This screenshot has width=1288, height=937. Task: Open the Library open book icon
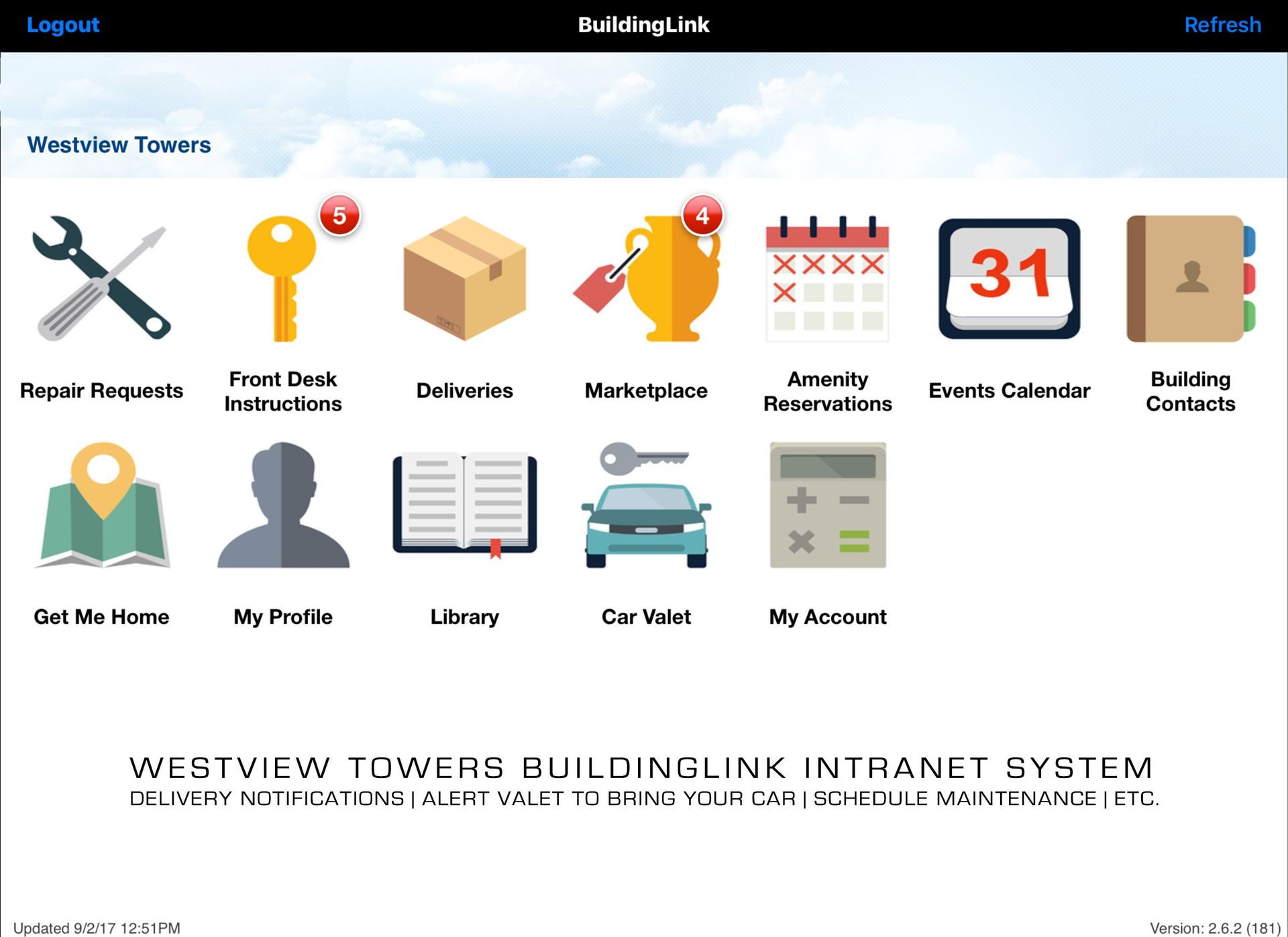pyautogui.click(x=464, y=506)
